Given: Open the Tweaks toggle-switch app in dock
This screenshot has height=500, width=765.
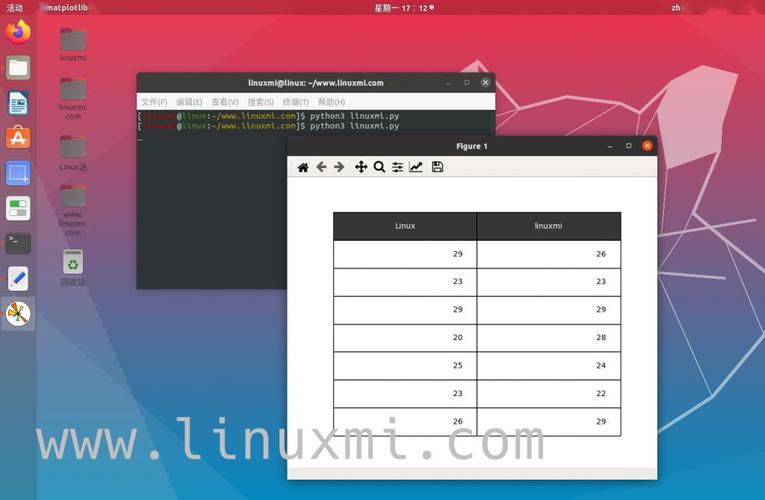Looking at the screenshot, I should [x=18, y=208].
